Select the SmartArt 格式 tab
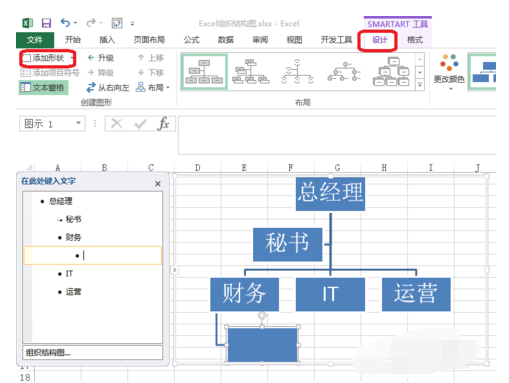The height and width of the screenshot is (383, 509). [x=415, y=40]
